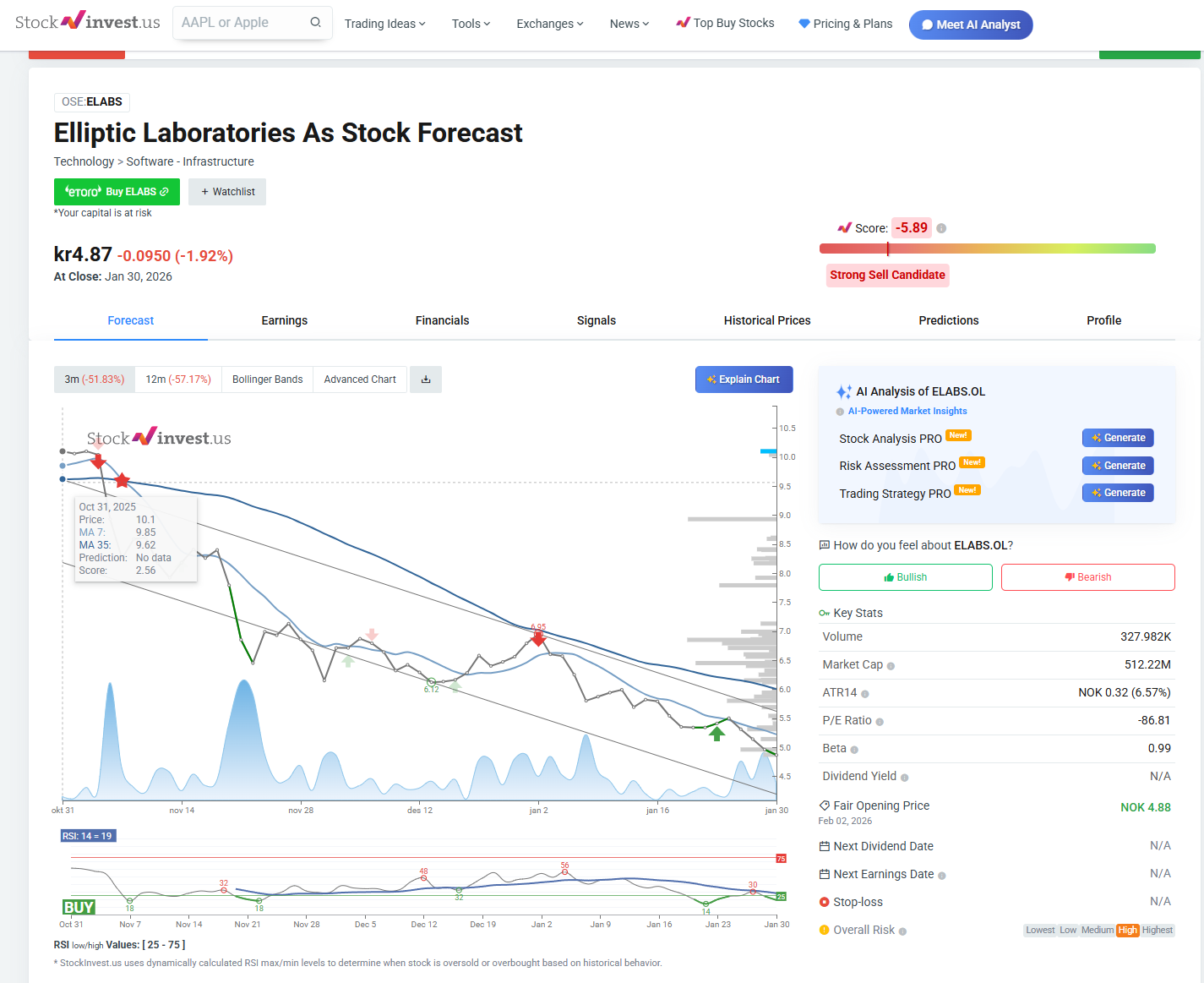Click the score gradient bar

(x=987, y=248)
